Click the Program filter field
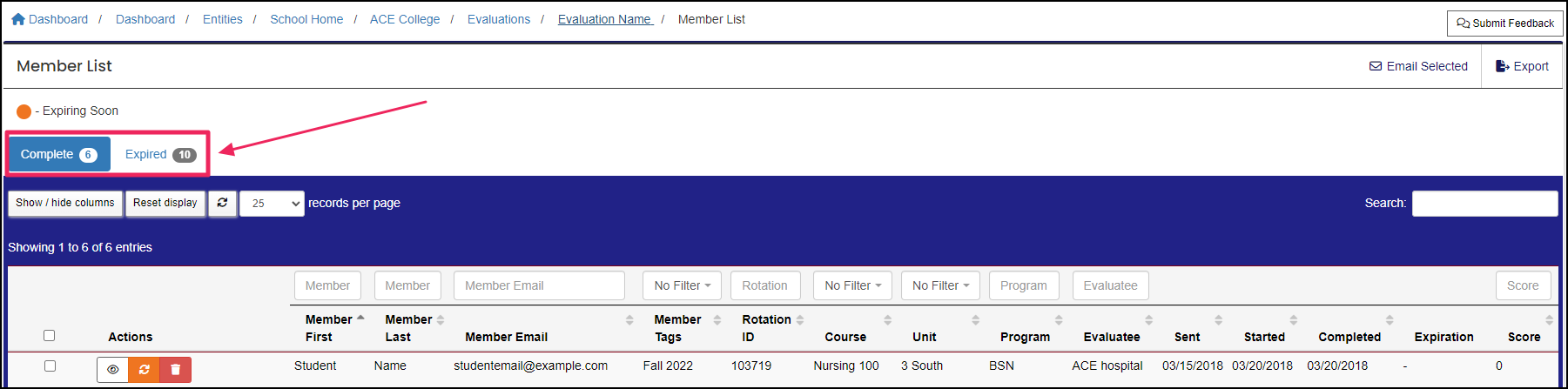This screenshot has width=1568, height=389. coord(1024,285)
